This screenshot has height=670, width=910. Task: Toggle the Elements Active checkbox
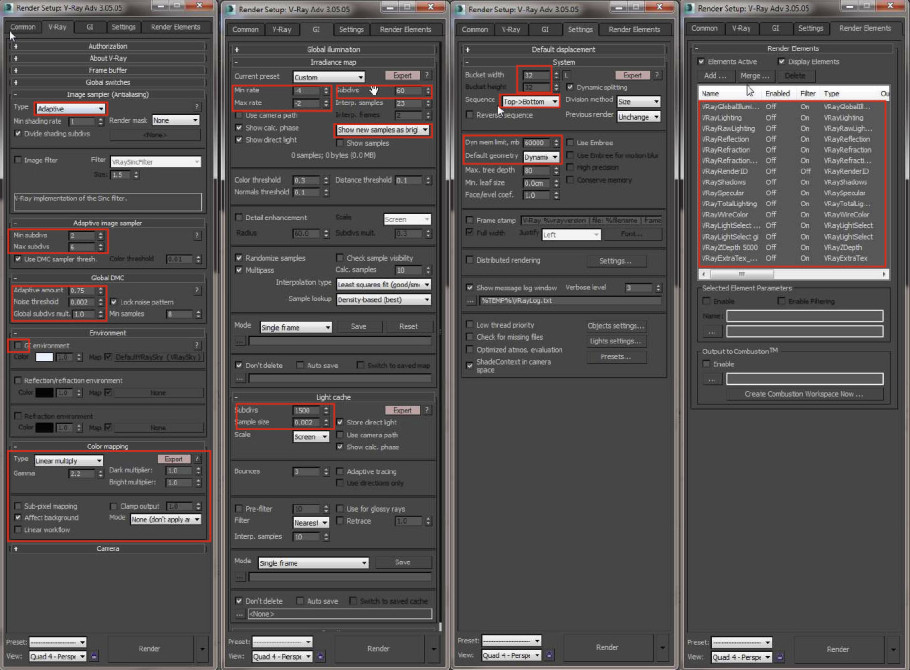701,62
